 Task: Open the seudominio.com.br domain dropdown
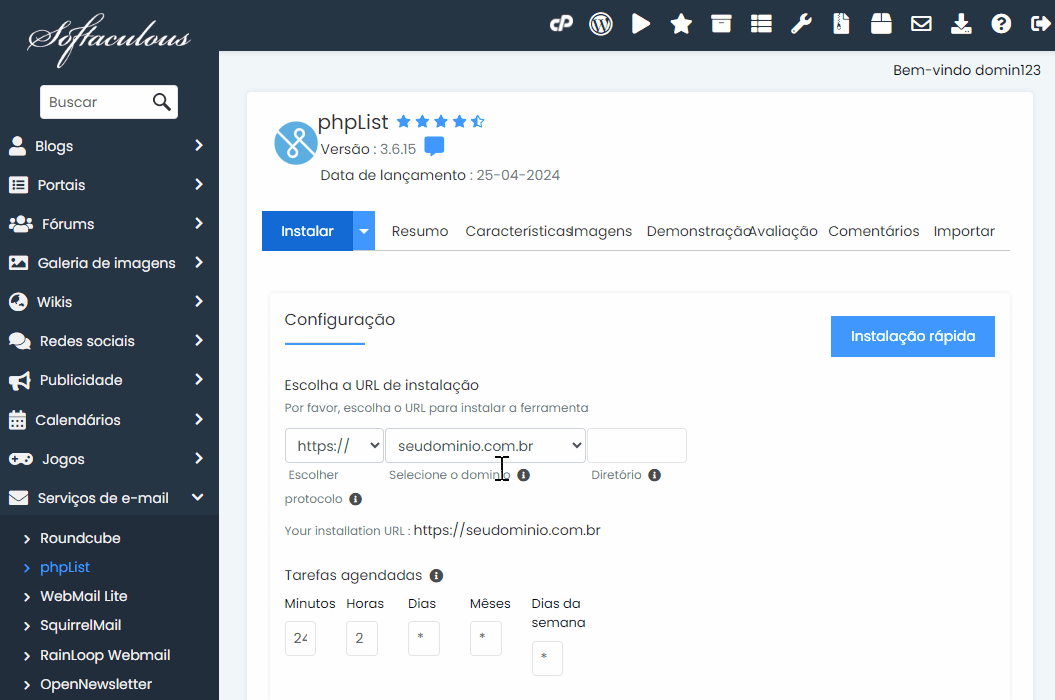click(485, 446)
